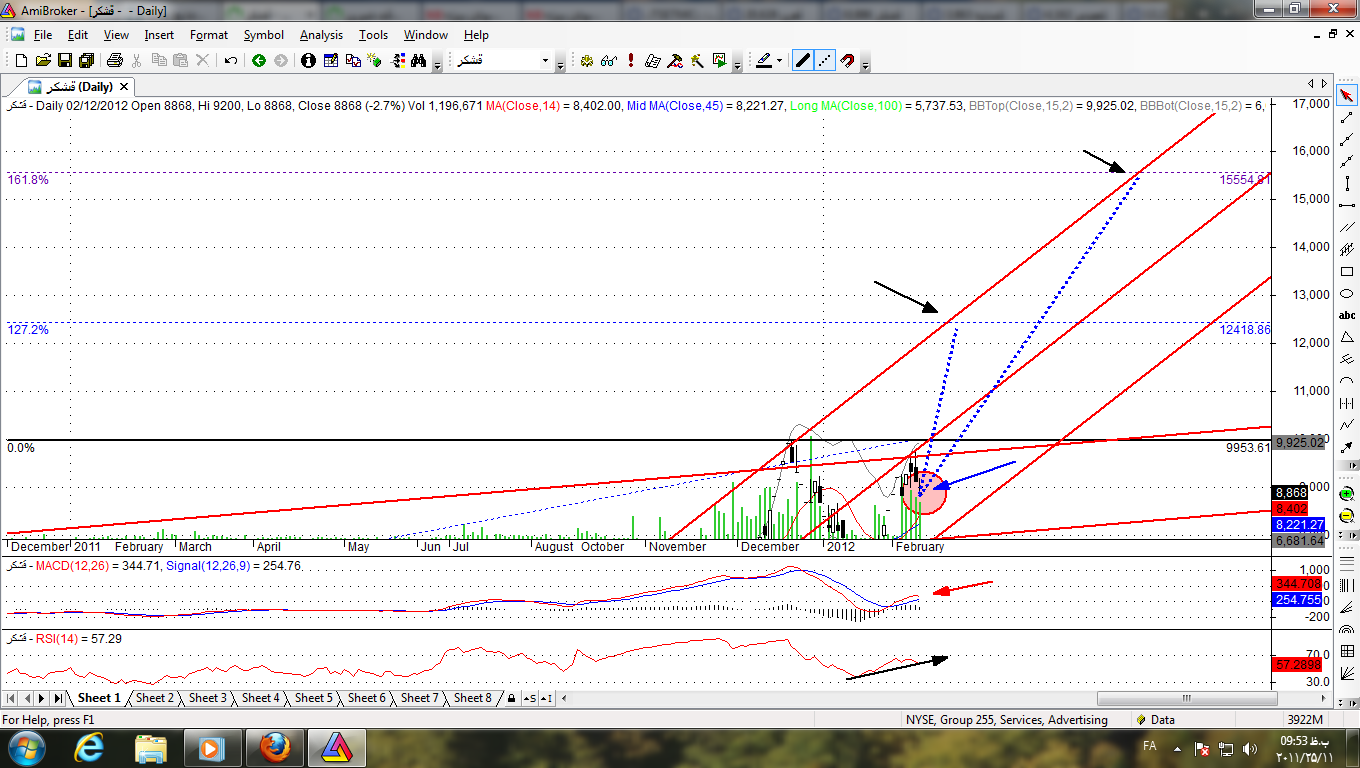
Task: Select the Ray line tool
Action: click(x=1346, y=140)
